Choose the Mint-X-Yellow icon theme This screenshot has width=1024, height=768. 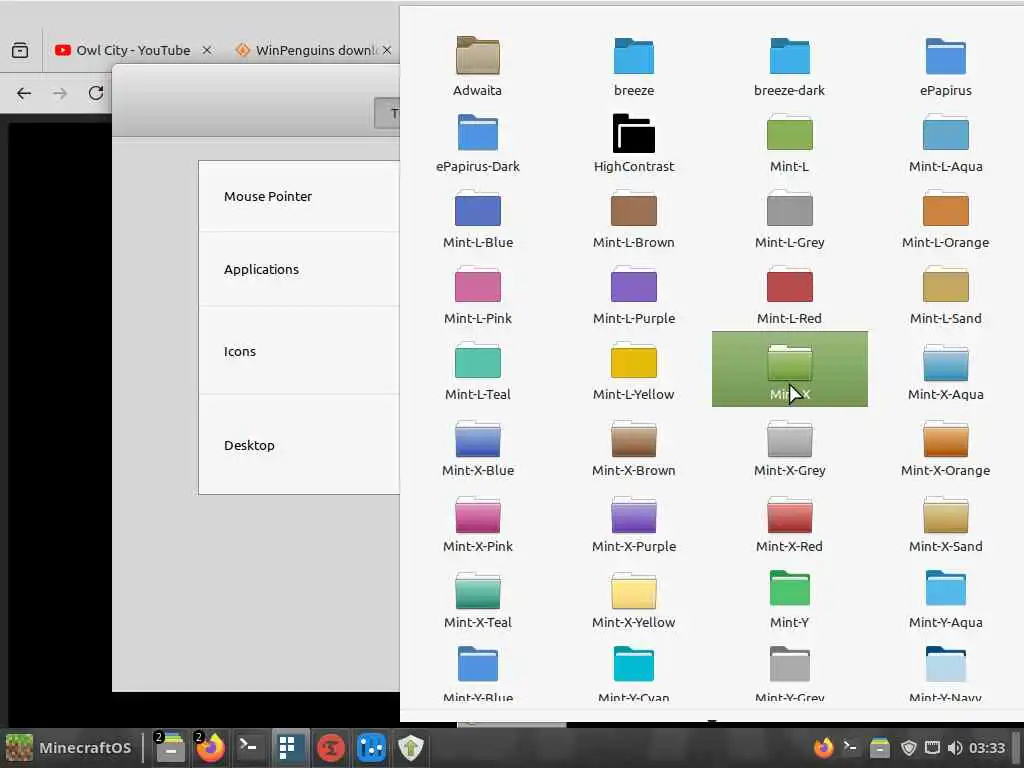tap(633, 598)
